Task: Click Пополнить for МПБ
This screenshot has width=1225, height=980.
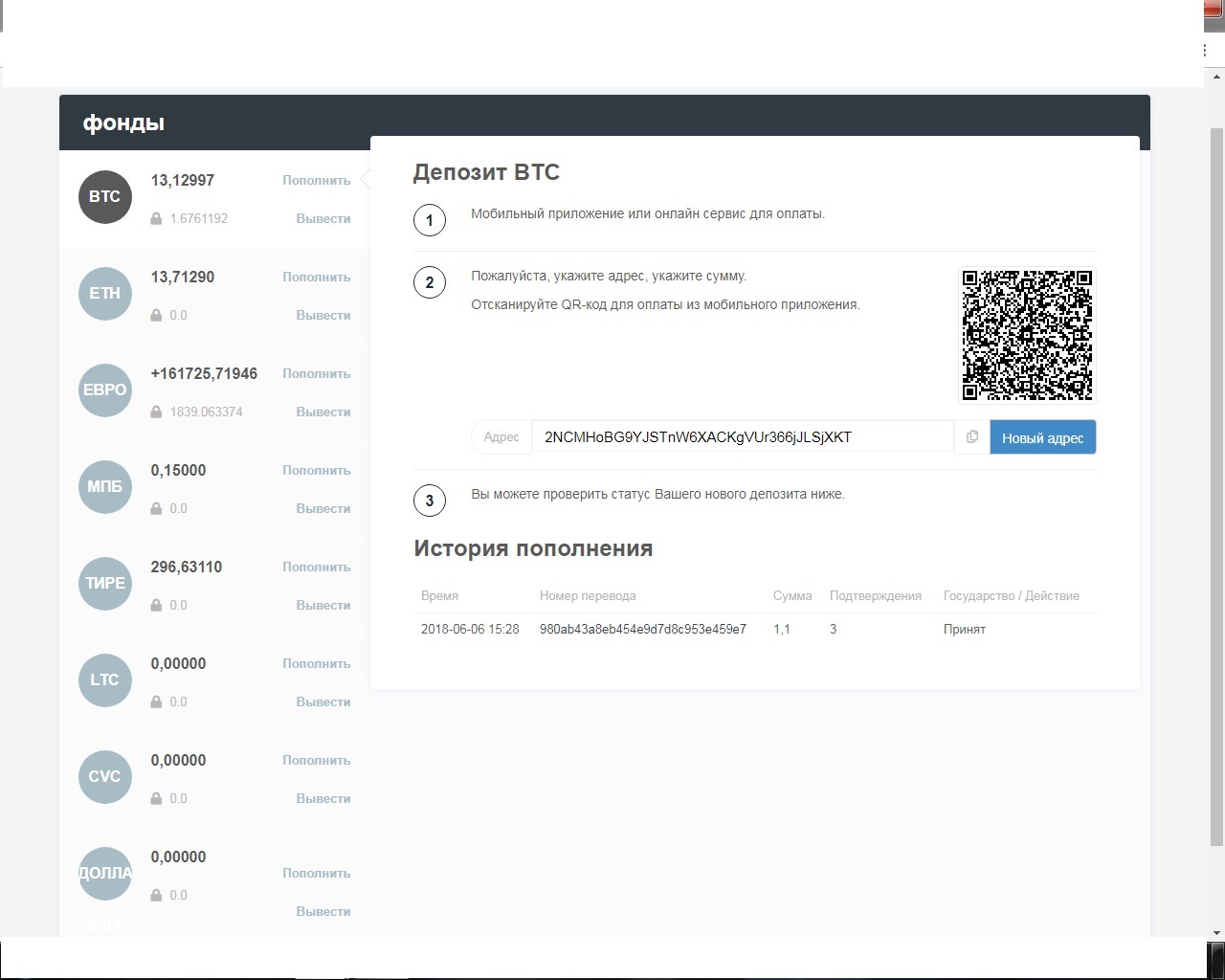Action: click(317, 470)
